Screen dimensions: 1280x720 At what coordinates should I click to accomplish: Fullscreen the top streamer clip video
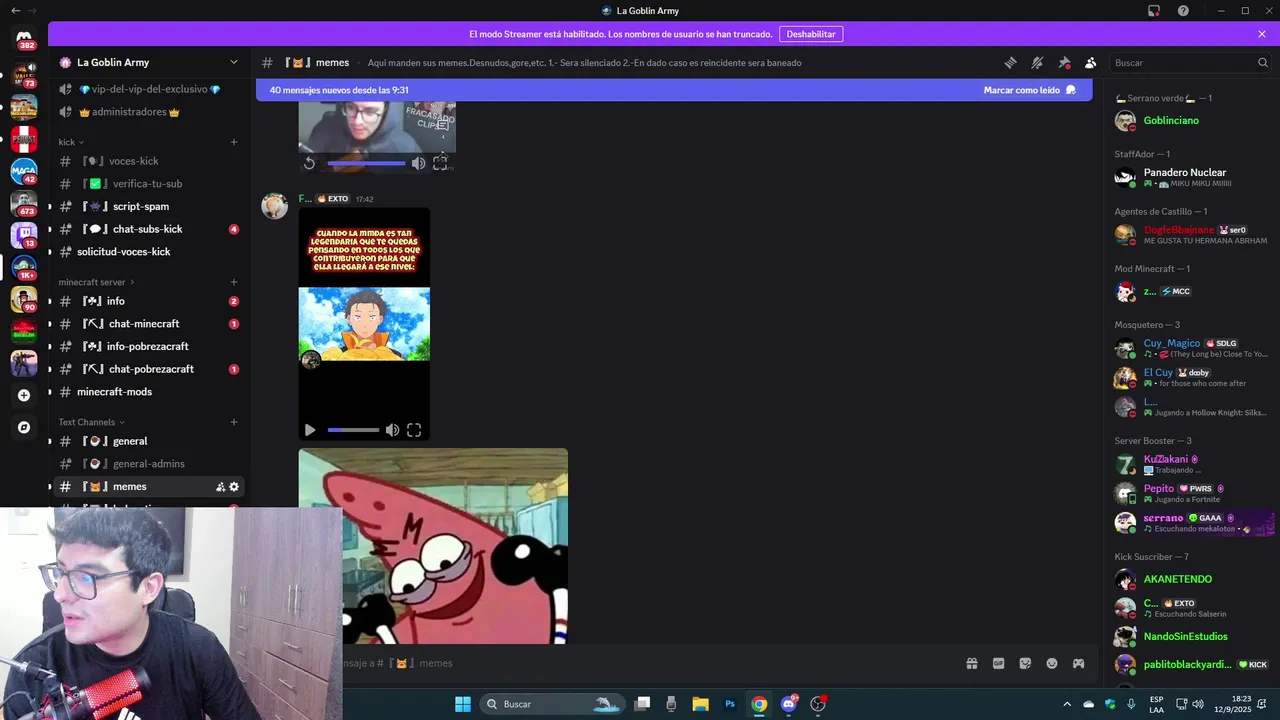coord(440,163)
